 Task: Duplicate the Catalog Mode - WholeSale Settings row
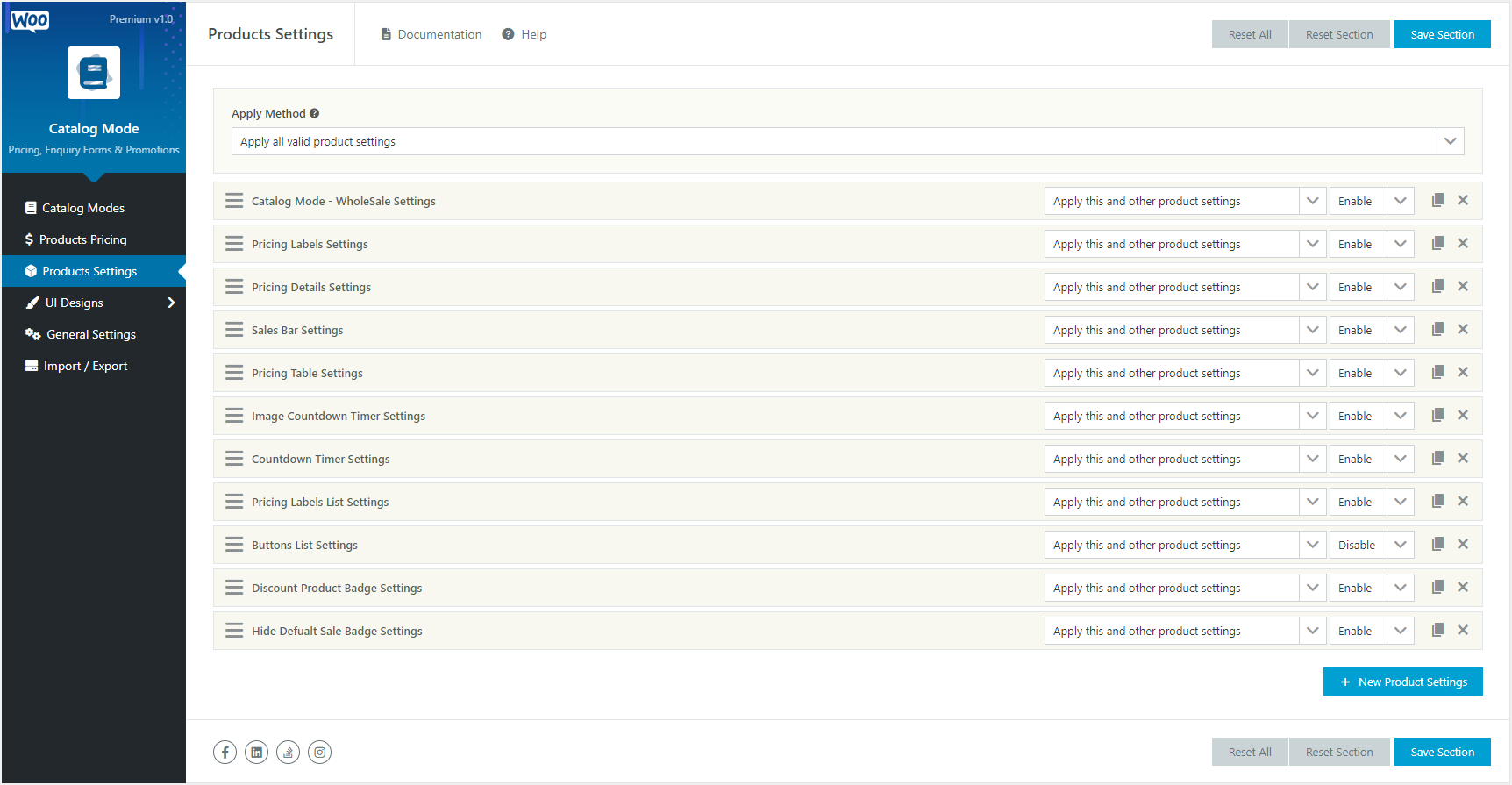pos(1437,200)
